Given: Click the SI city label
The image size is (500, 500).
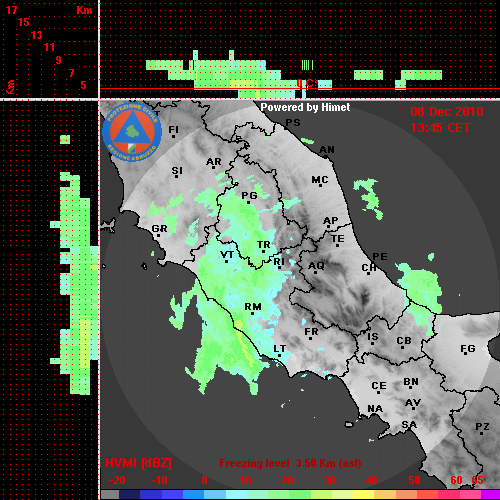Looking at the screenshot, I should pos(177,171).
